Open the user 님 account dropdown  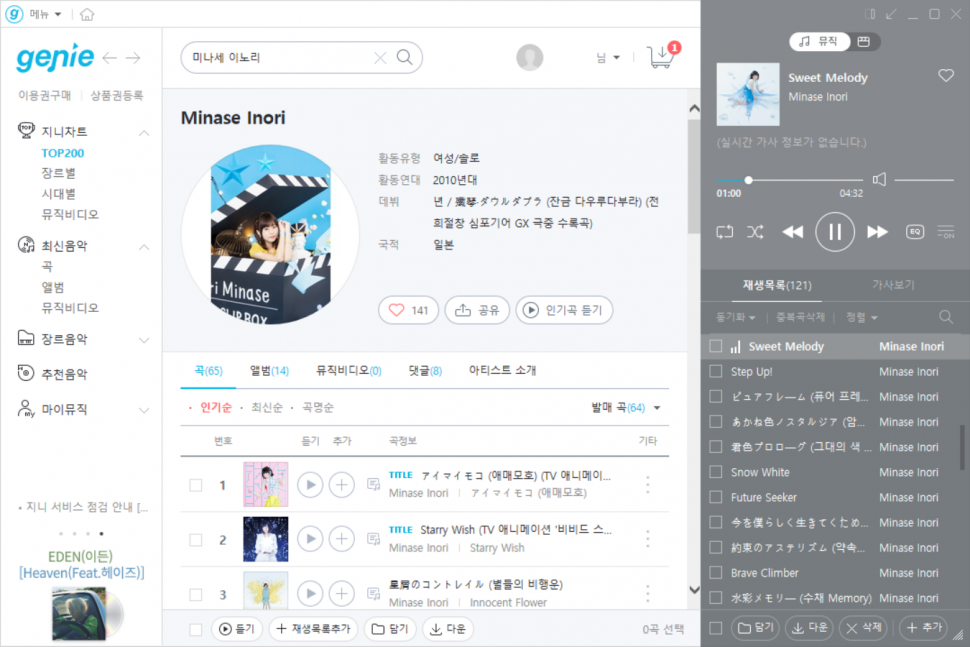(x=607, y=58)
